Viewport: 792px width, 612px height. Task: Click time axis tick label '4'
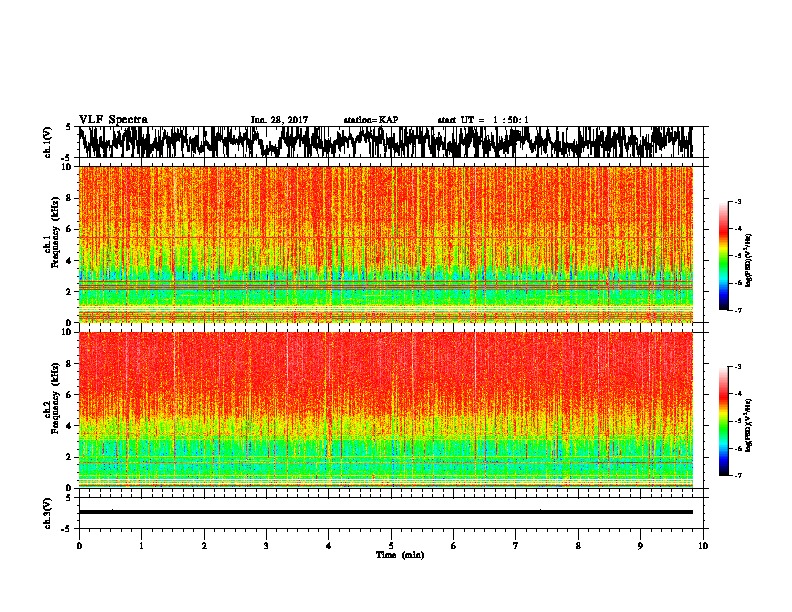[329, 546]
